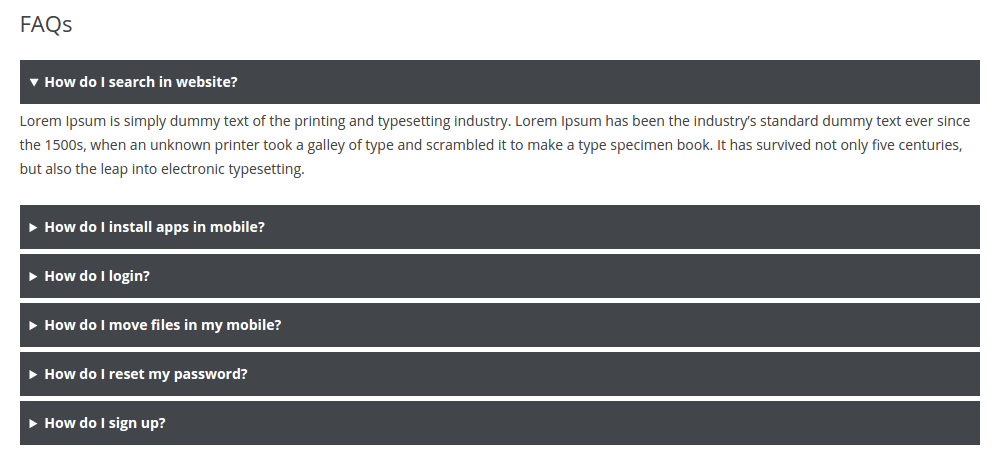
Task: Expand triangle next to install apps in mobile
Action: click(x=33, y=228)
